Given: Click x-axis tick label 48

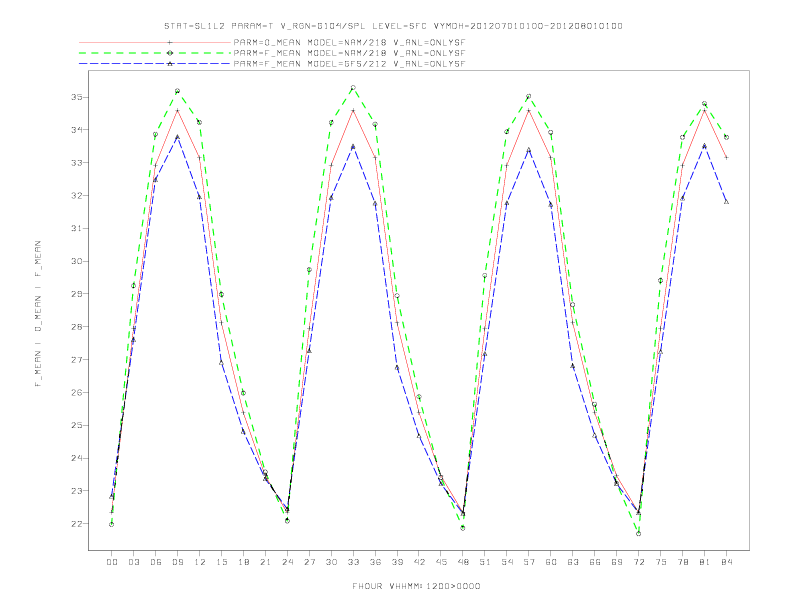Looking at the screenshot, I should coord(463,562).
